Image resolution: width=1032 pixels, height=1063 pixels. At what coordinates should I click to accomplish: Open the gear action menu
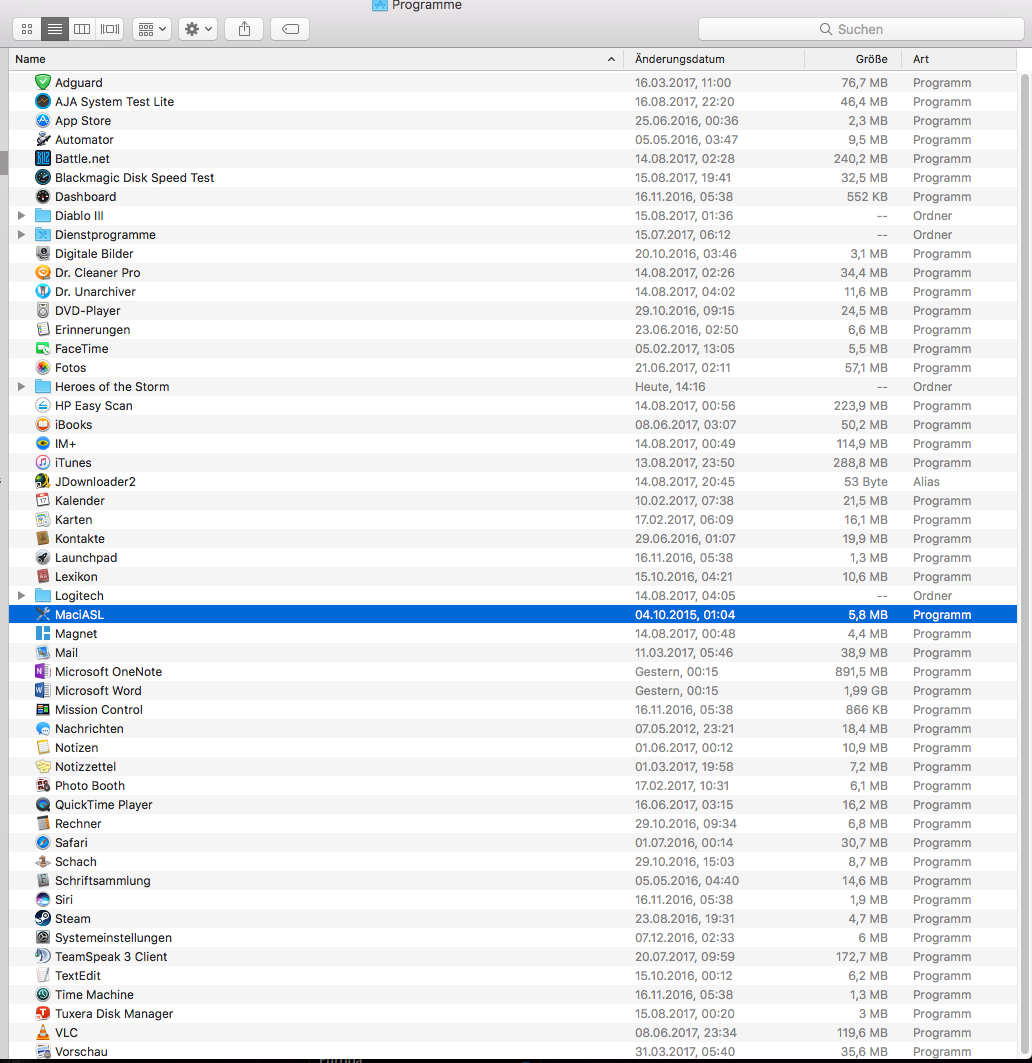point(198,29)
